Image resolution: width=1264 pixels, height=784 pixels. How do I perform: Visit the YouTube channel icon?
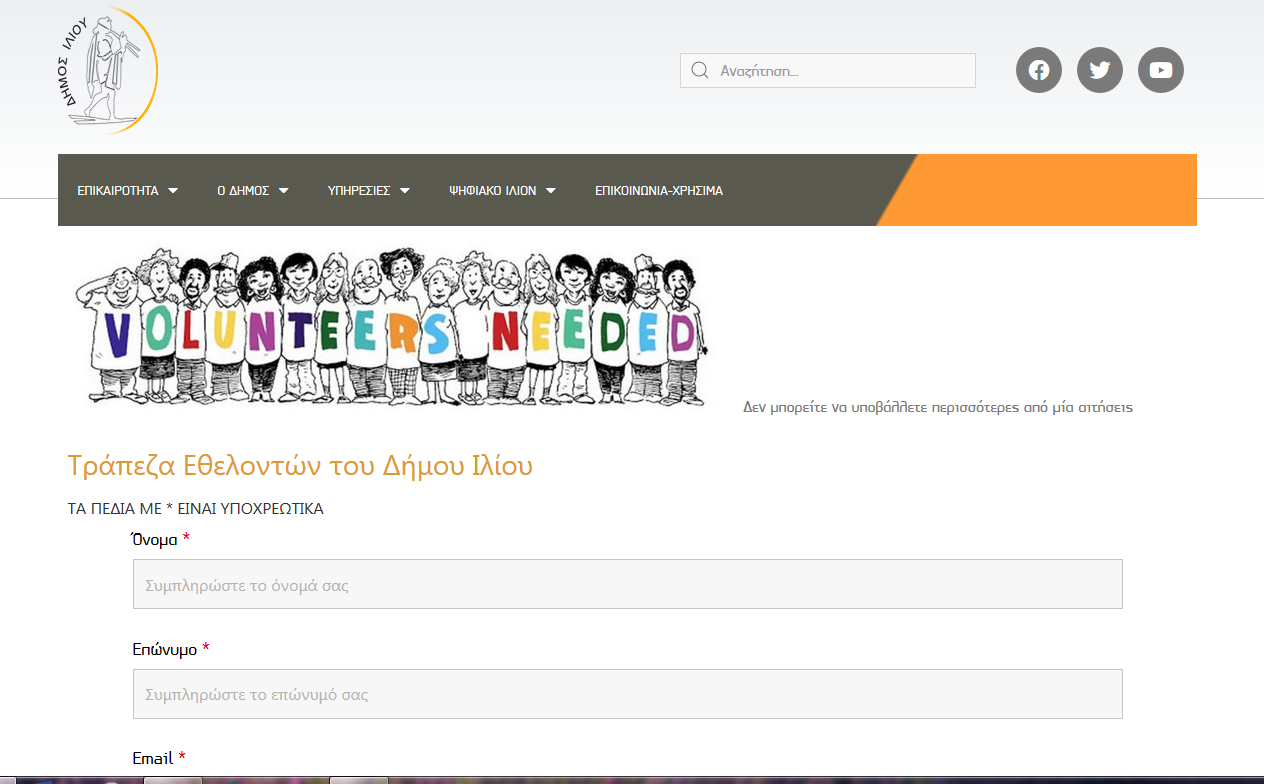(1161, 70)
